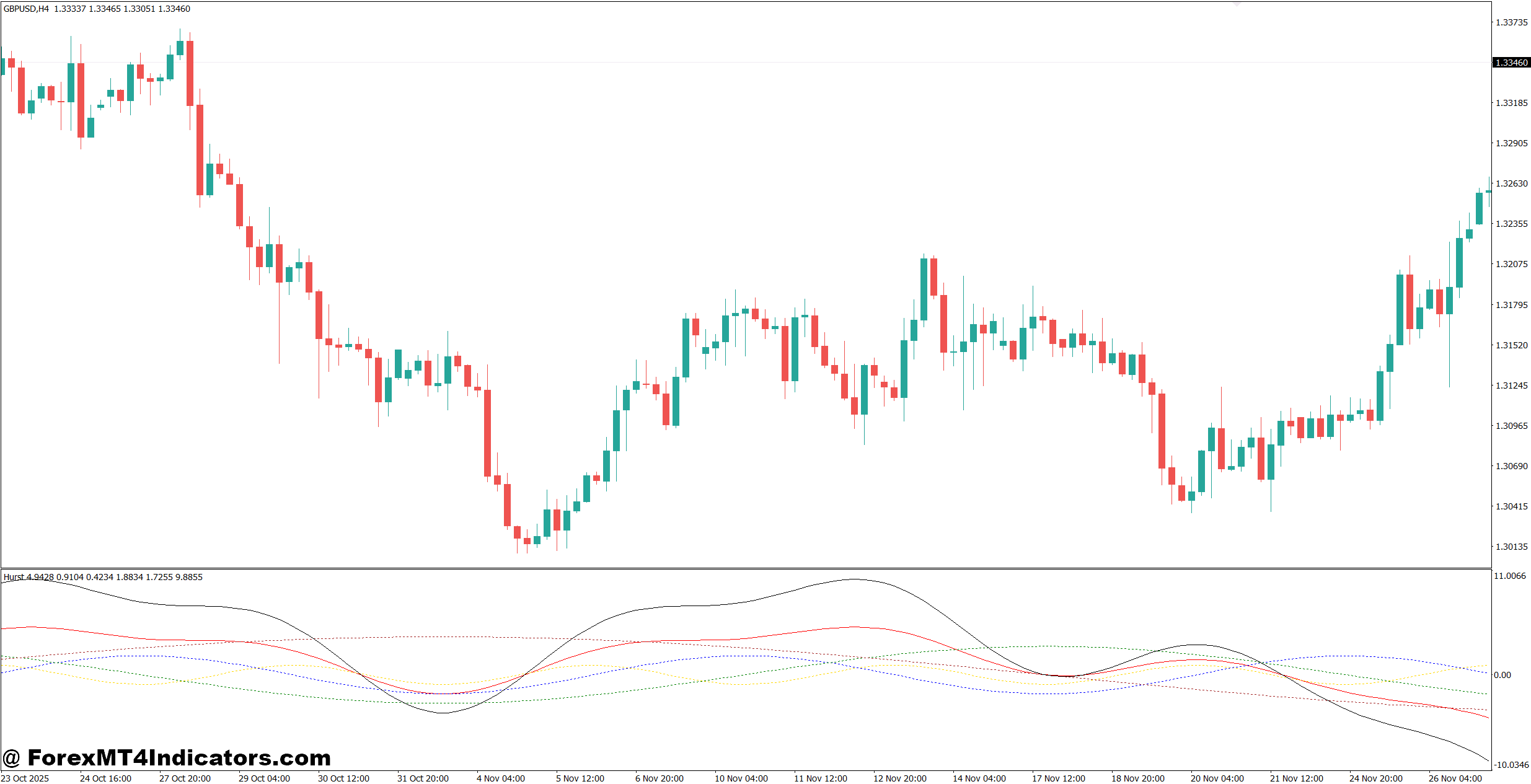Click the -10.0346 indicator scale value
This screenshot has width=1531, height=784.
pyautogui.click(x=1512, y=765)
